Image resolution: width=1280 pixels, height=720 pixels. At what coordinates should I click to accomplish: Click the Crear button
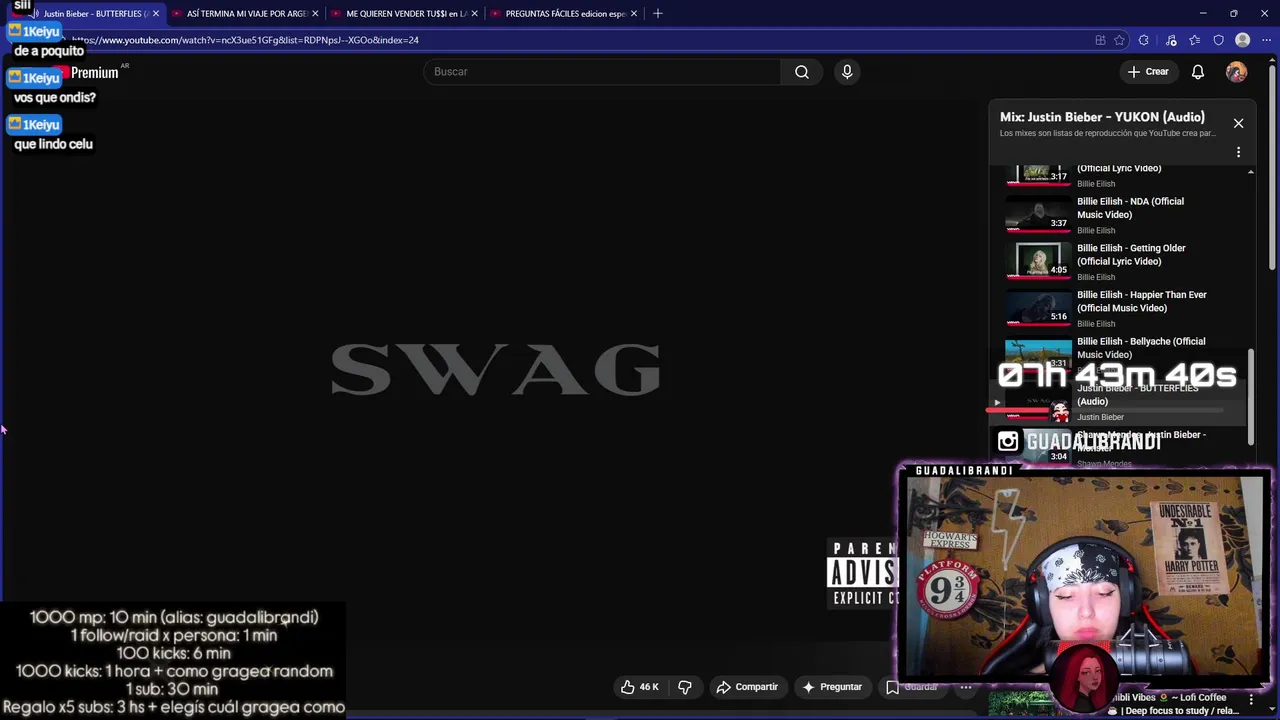[x=1147, y=72]
